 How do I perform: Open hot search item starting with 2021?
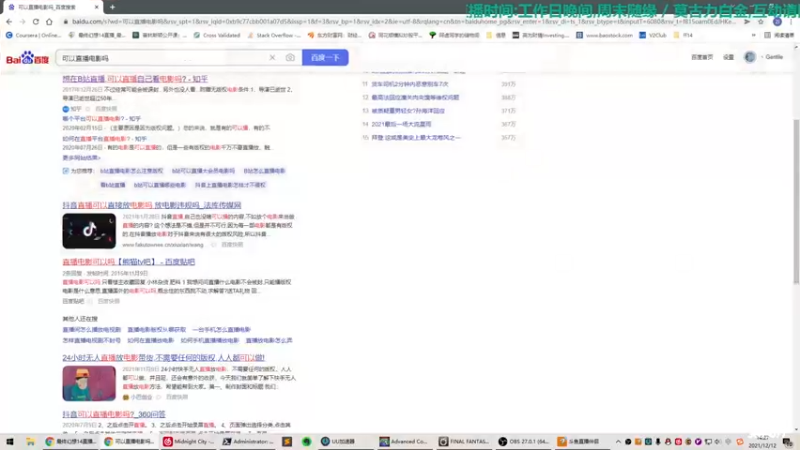pos(401,124)
